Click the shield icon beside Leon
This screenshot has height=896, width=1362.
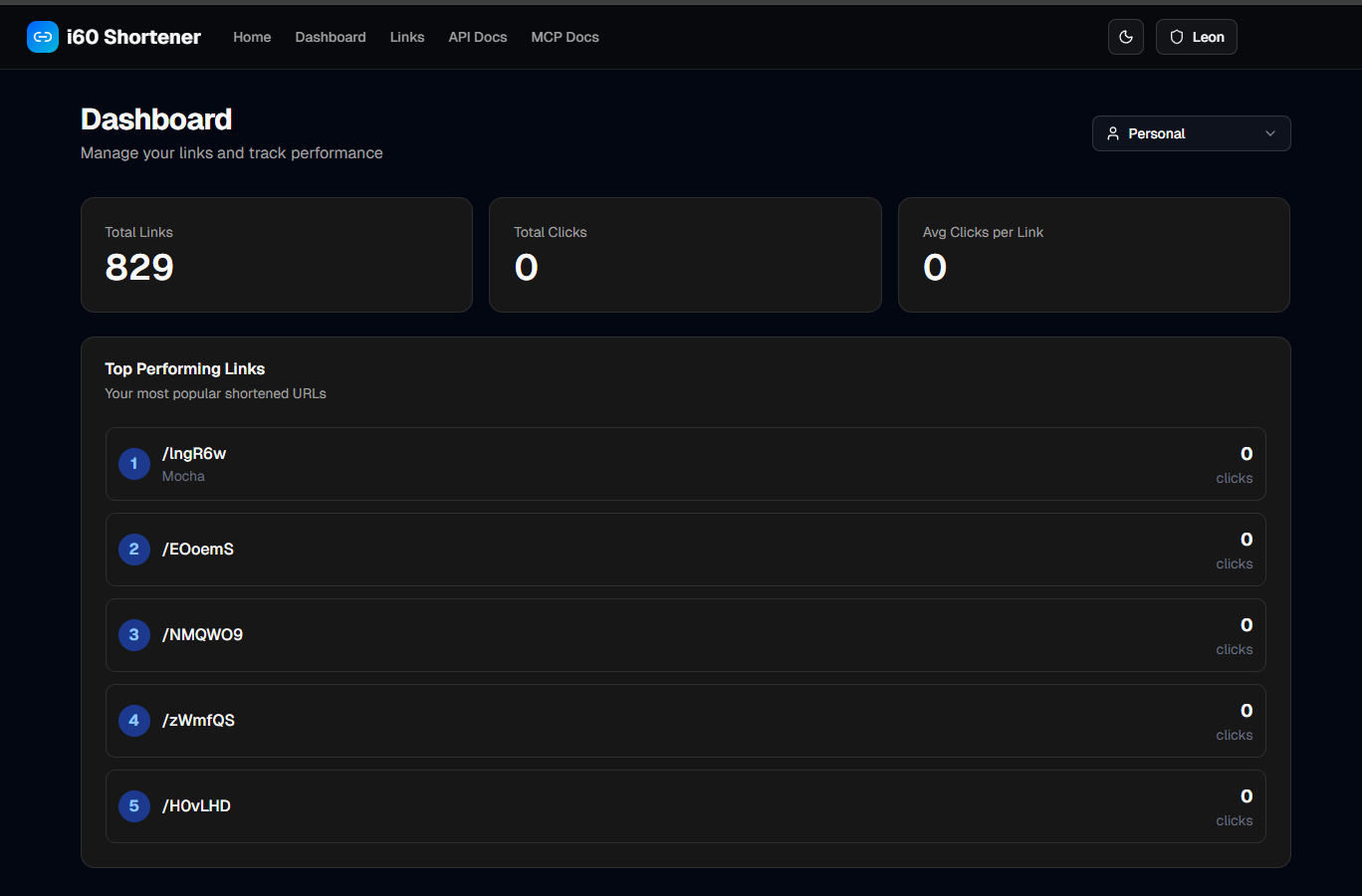pyautogui.click(x=1177, y=37)
